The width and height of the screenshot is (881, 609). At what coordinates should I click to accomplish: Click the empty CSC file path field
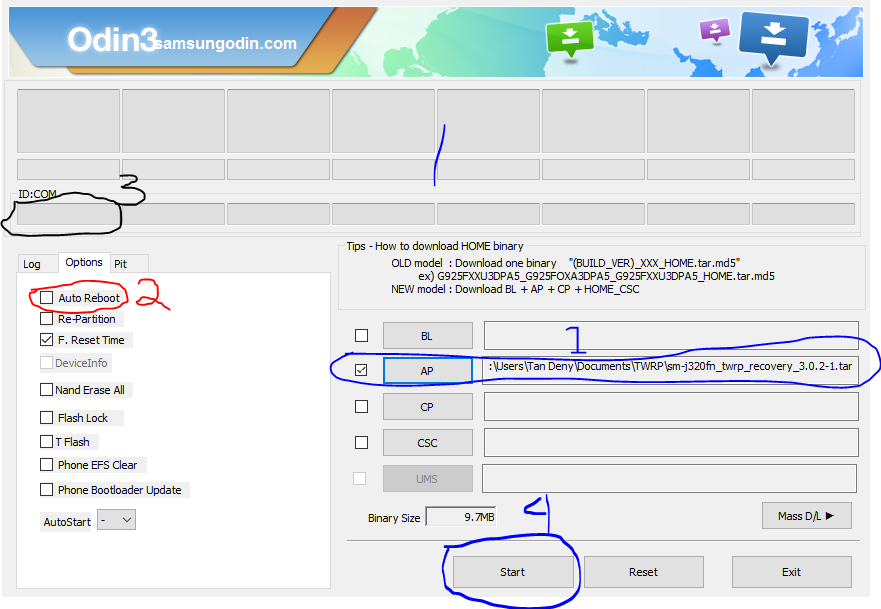[671, 443]
